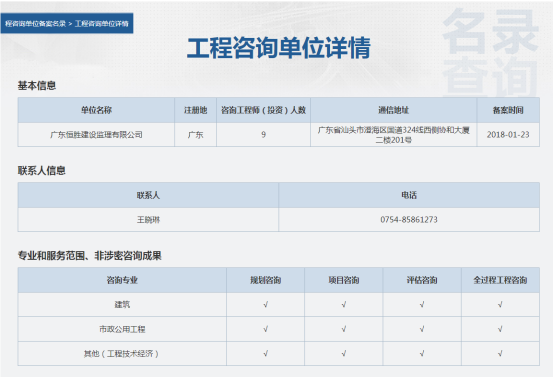Click the 全过程工程咨询 checkmark in 其他 row
Viewport: 554px width, 377px height.
[x=500, y=354]
